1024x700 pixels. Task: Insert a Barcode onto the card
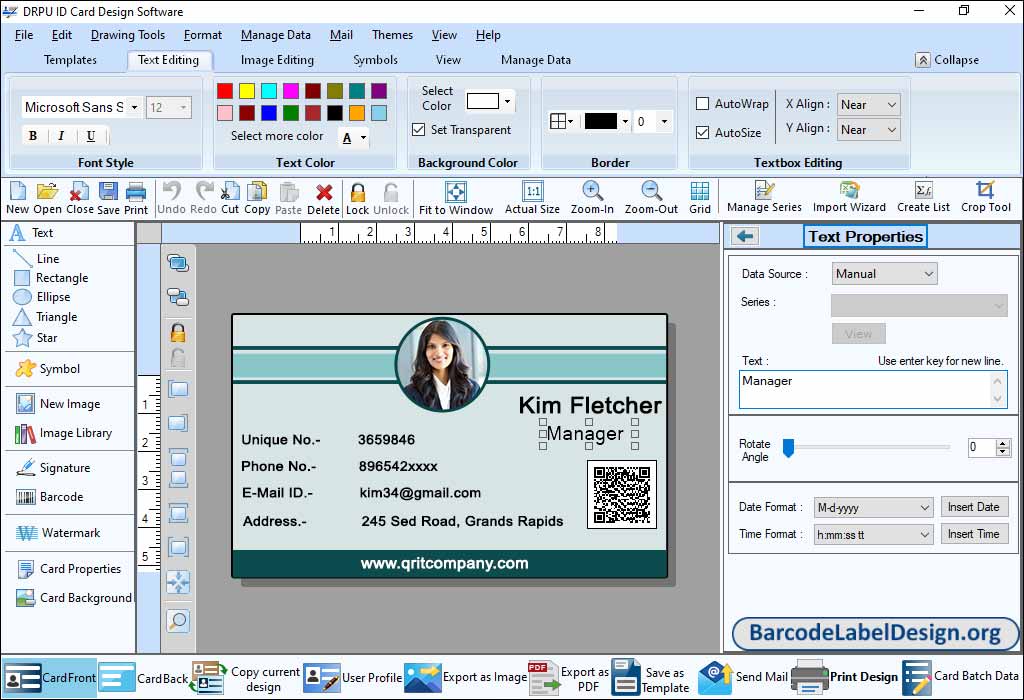pyautogui.click(x=50, y=497)
